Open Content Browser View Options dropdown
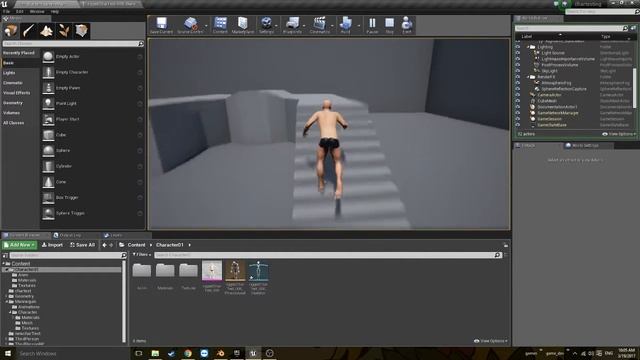 [x=491, y=341]
